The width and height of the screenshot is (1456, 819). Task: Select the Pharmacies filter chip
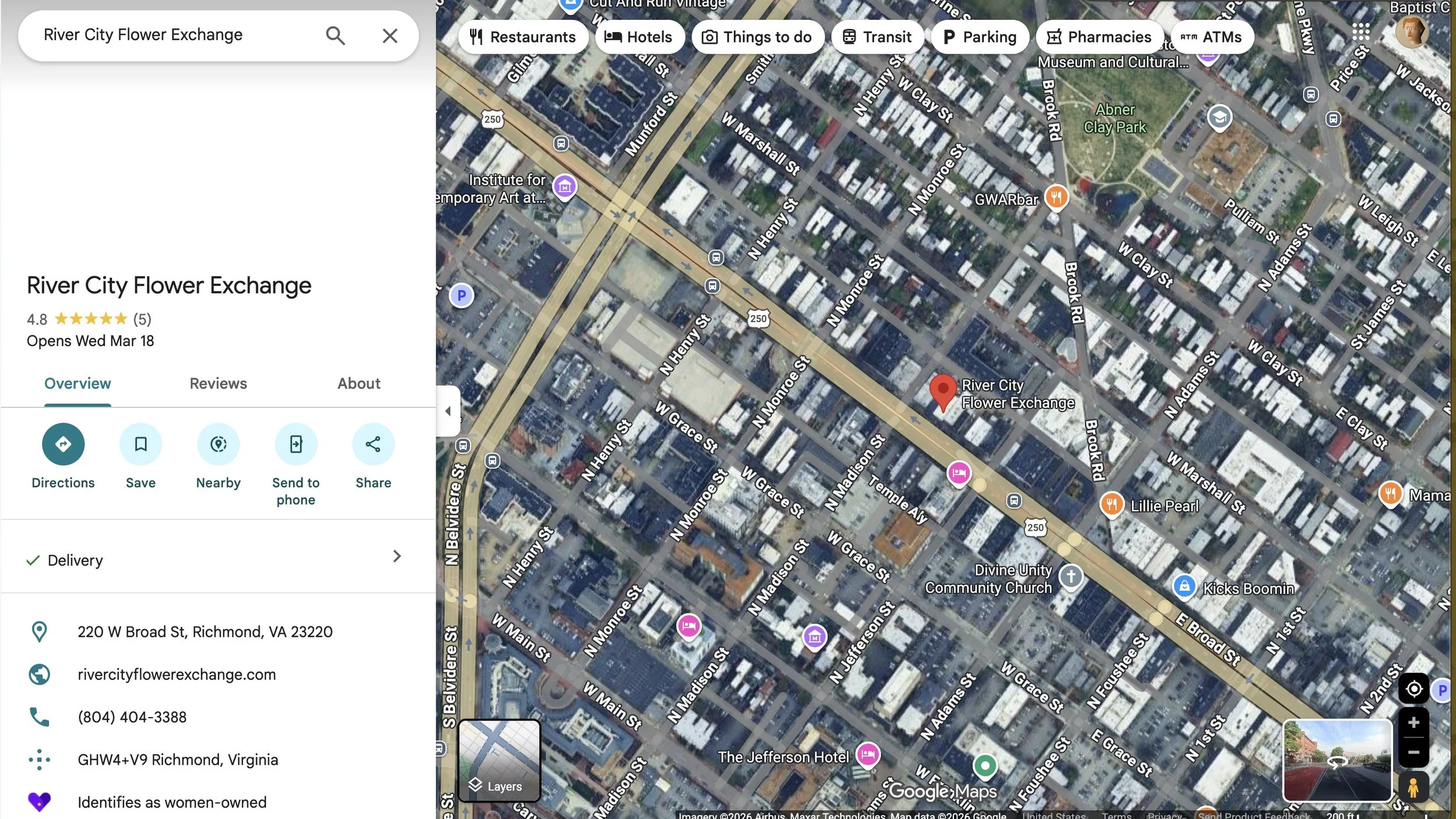[1099, 37]
